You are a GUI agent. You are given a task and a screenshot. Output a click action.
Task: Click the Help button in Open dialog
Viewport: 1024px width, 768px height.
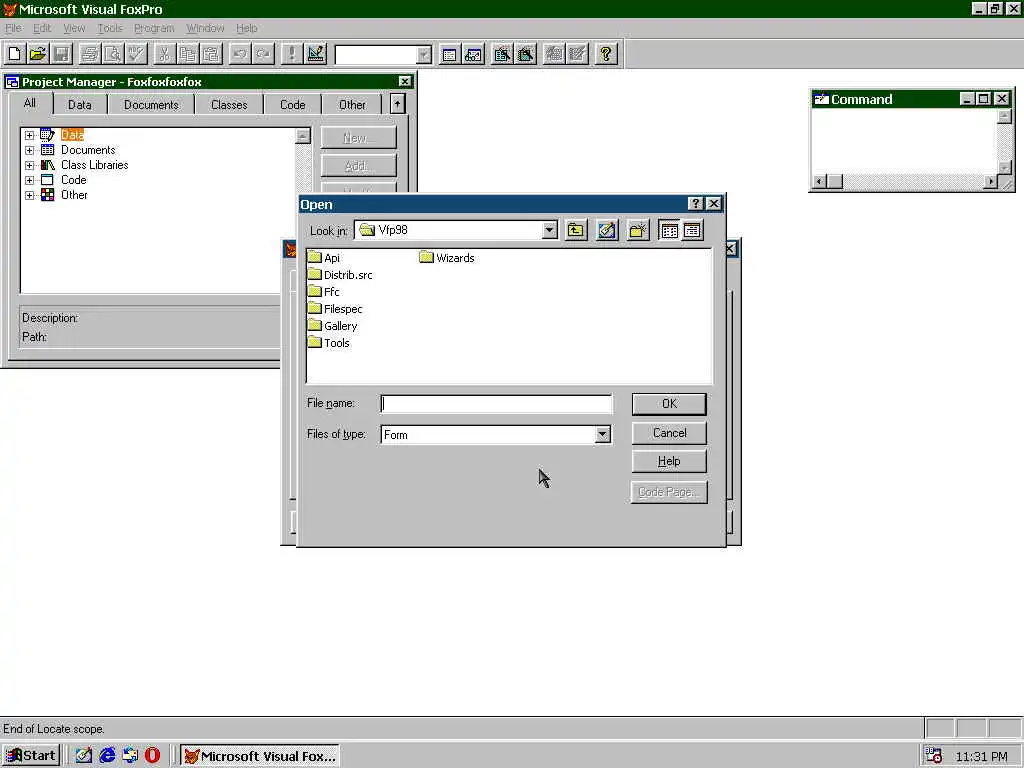(x=669, y=461)
